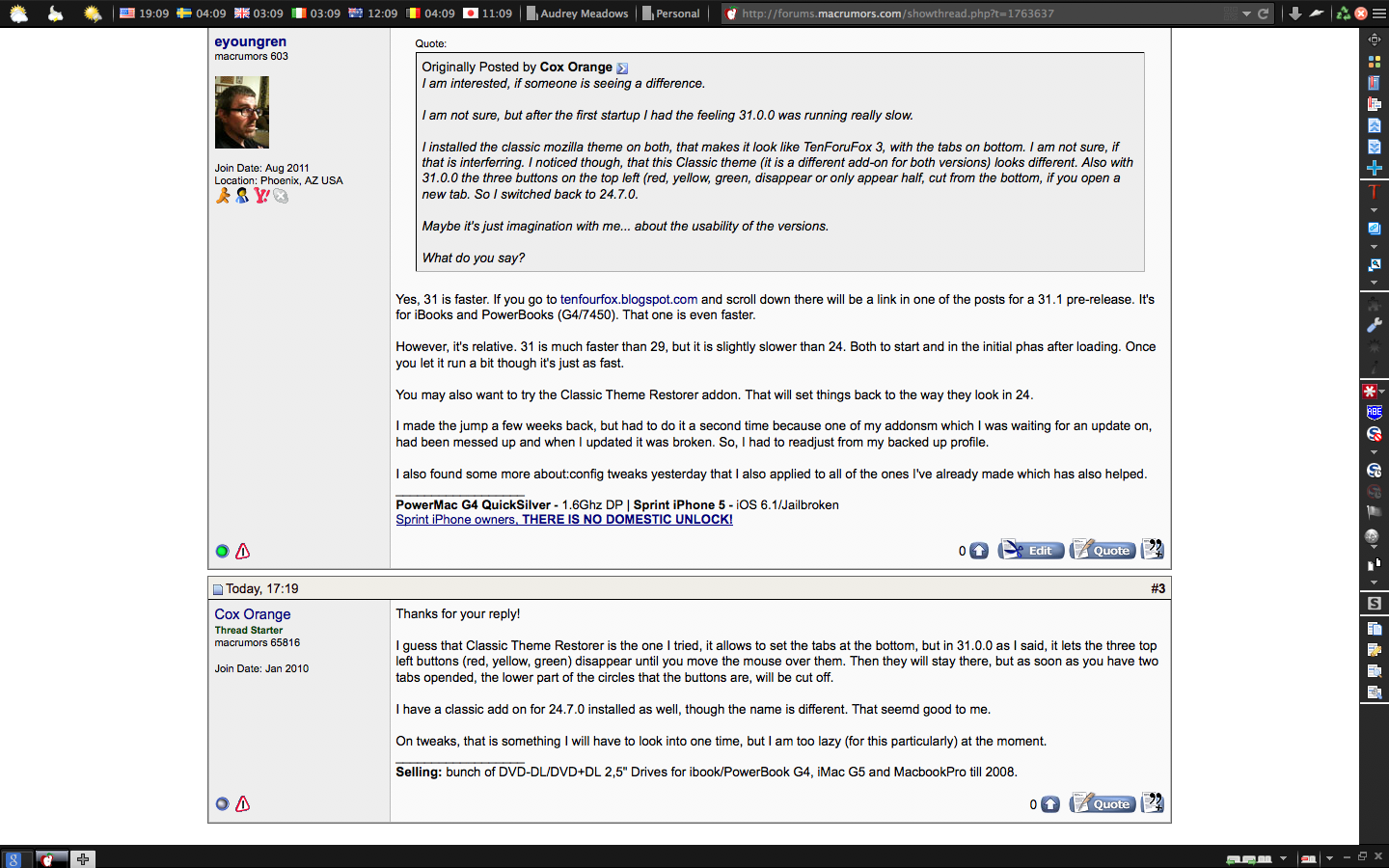The height and width of the screenshot is (868, 1389).
Task: Expand the dropdown arrow under red T icon
Action: [1374, 209]
